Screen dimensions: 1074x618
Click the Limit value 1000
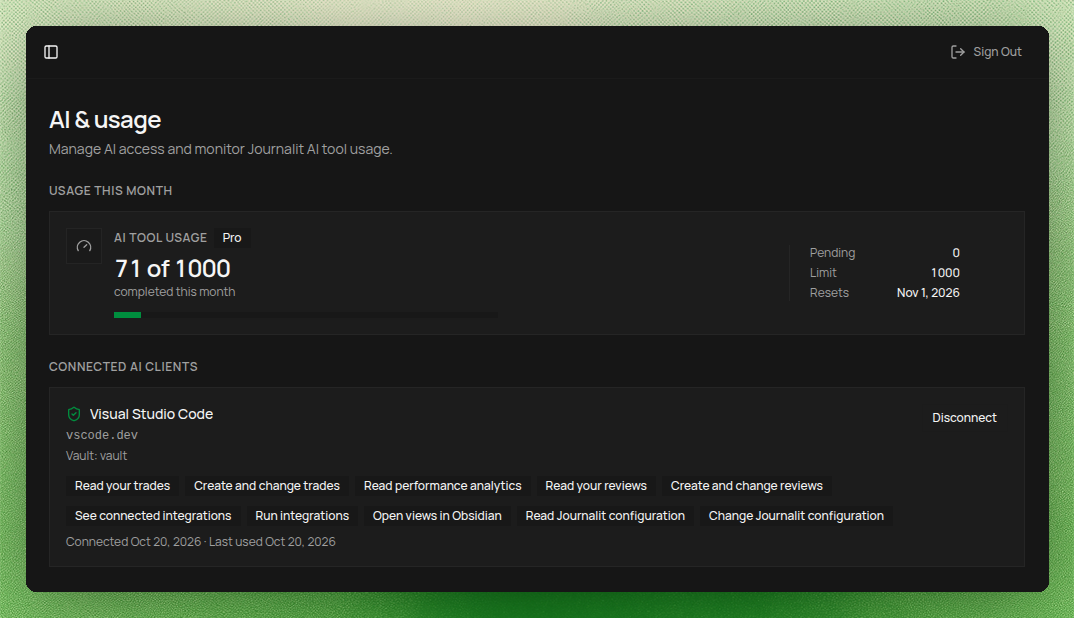(945, 273)
